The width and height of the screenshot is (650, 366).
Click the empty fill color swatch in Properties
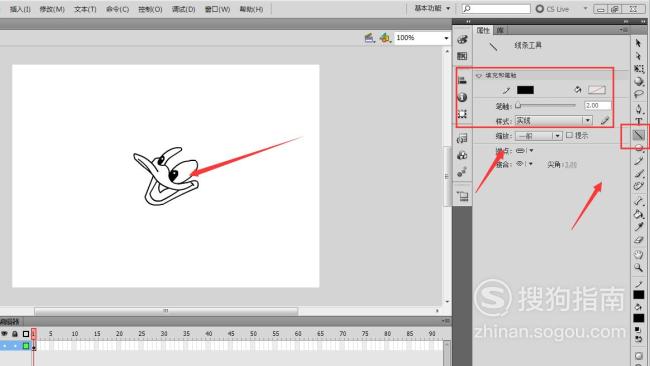597,90
